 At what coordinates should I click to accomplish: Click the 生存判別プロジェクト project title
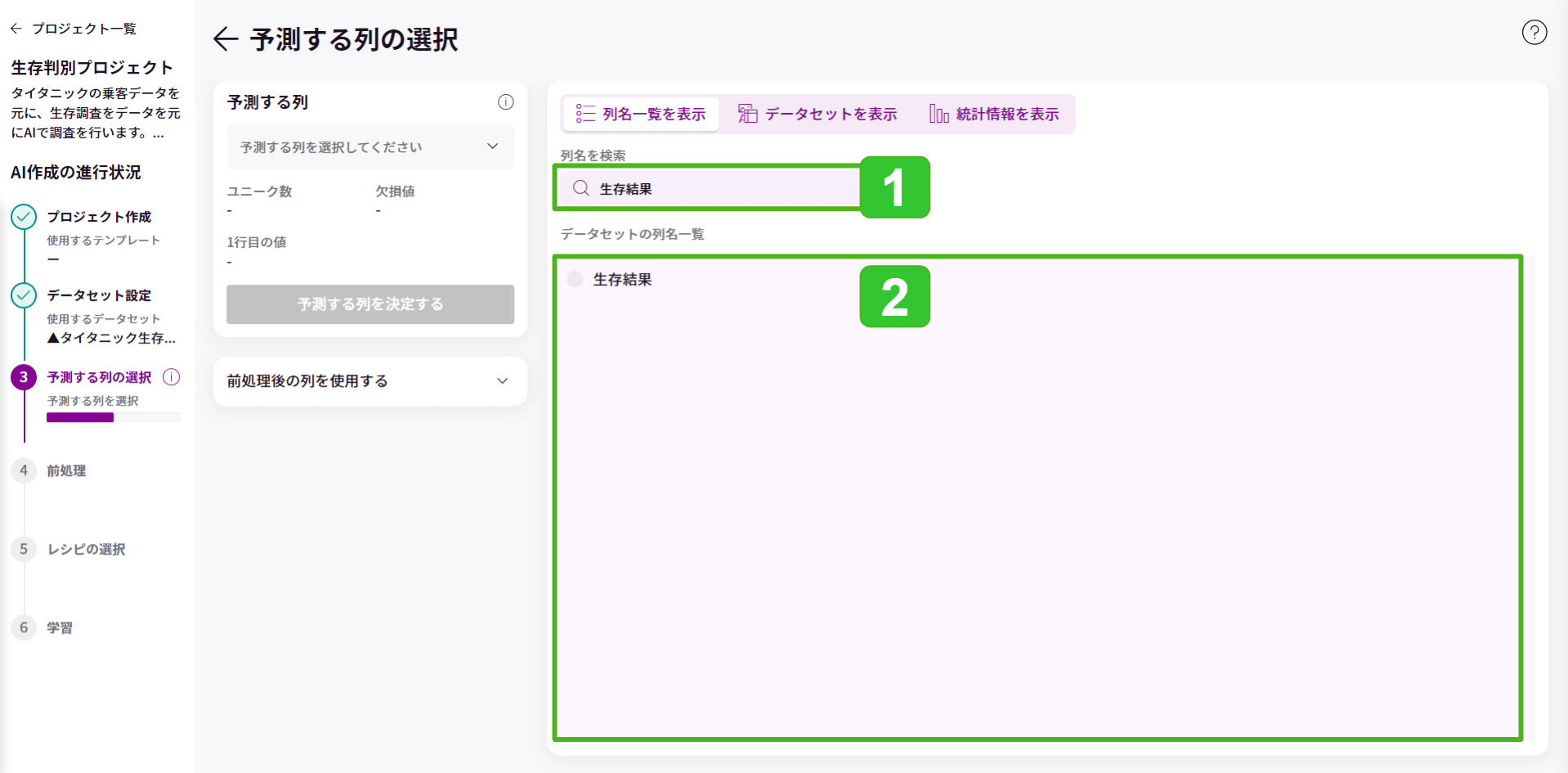(x=92, y=68)
